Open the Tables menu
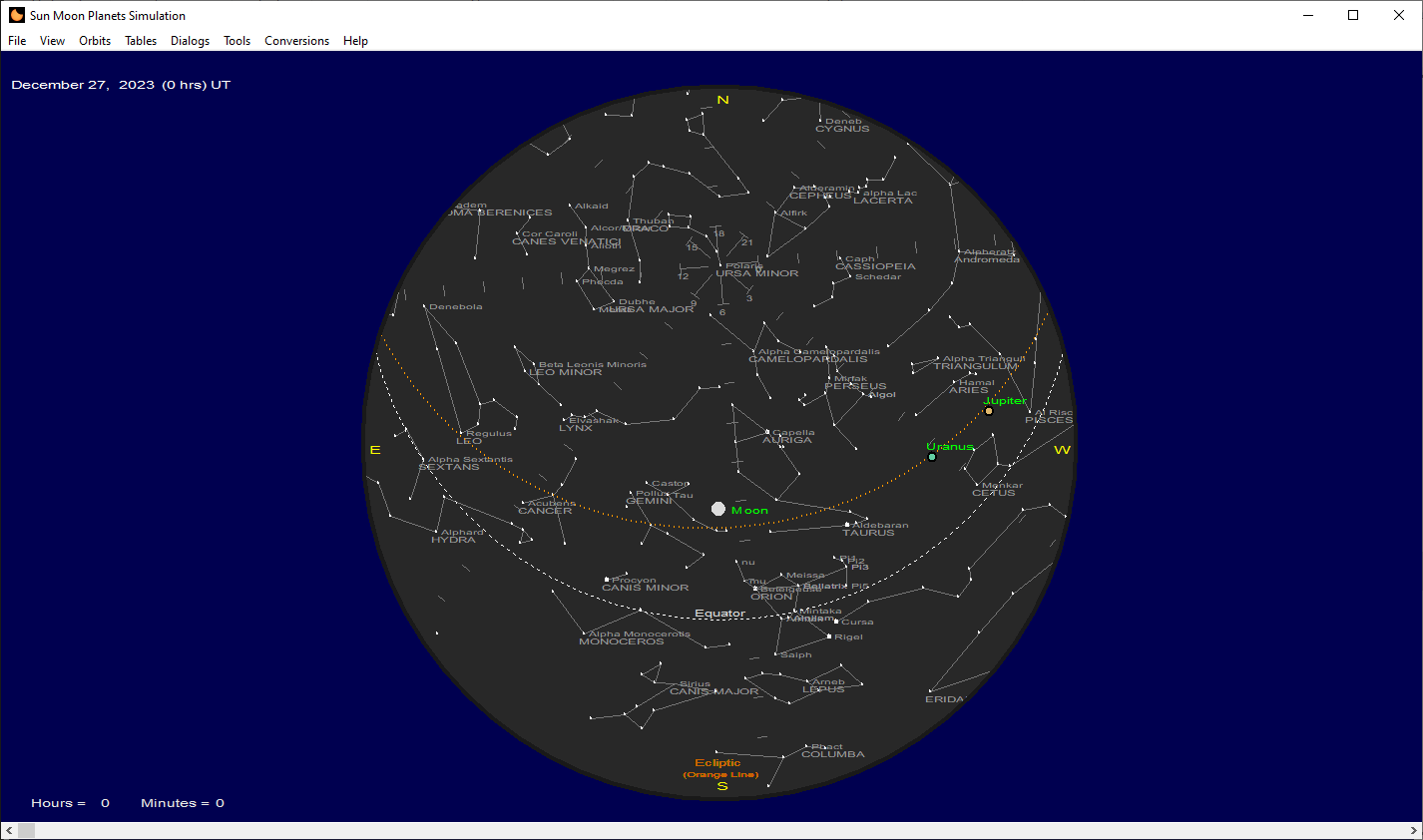 click(141, 41)
